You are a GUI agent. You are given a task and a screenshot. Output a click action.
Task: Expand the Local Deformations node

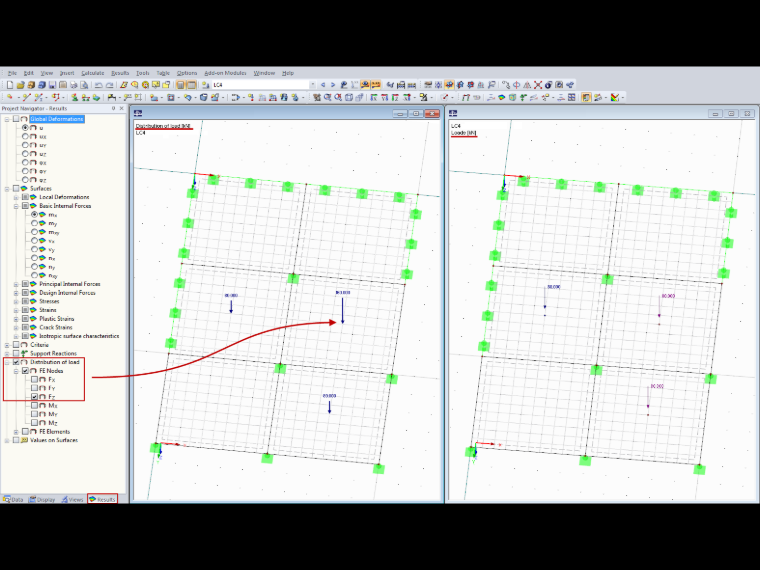point(16,197)
